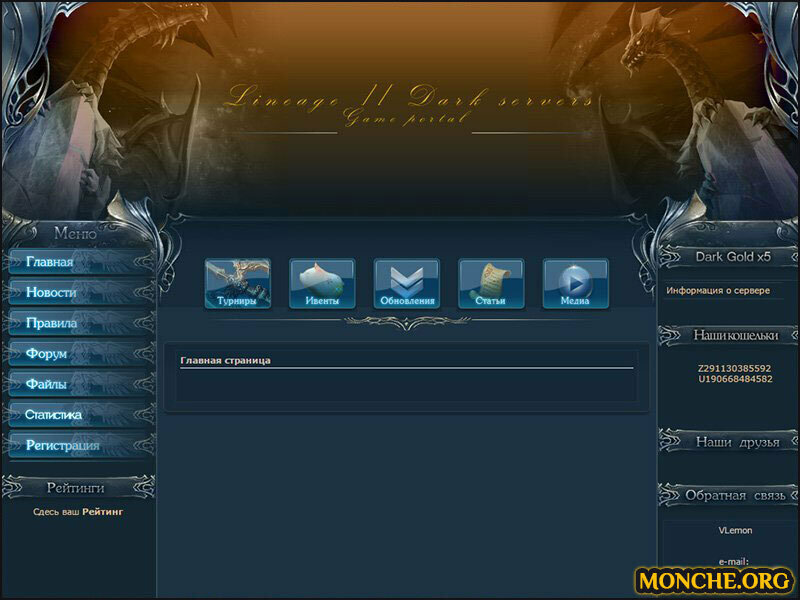This screenshot has height=600, width=800.
Task: Click the Рейтинг link in the sidebar
Action: click(x=103, y=511)
